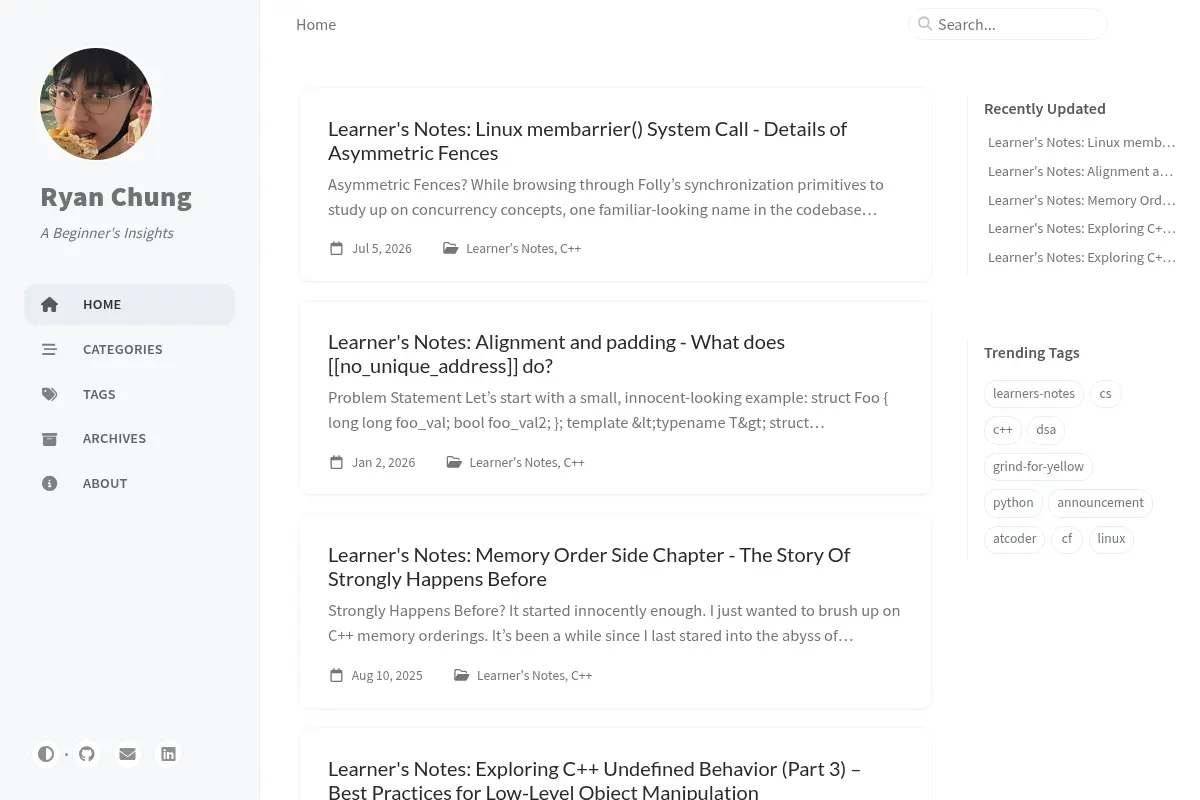Screen dimensions: 1200x800
Task: Open the Linux membarrier() System Call post
Action: 587,141
